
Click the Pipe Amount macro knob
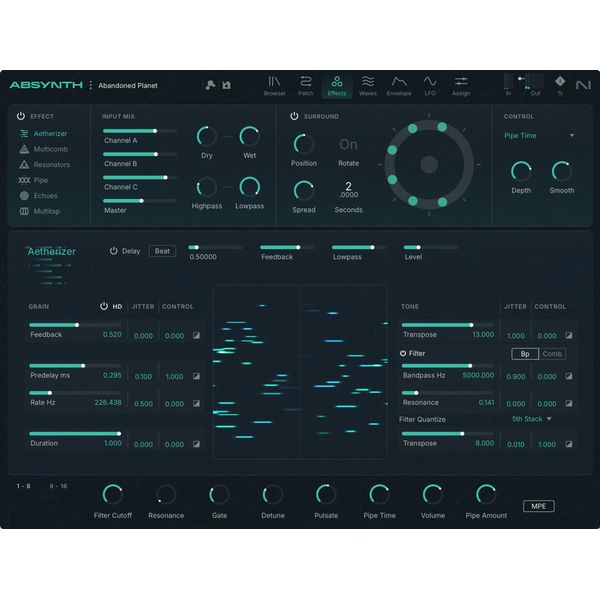pyautogui.click(x=486, y=494)
